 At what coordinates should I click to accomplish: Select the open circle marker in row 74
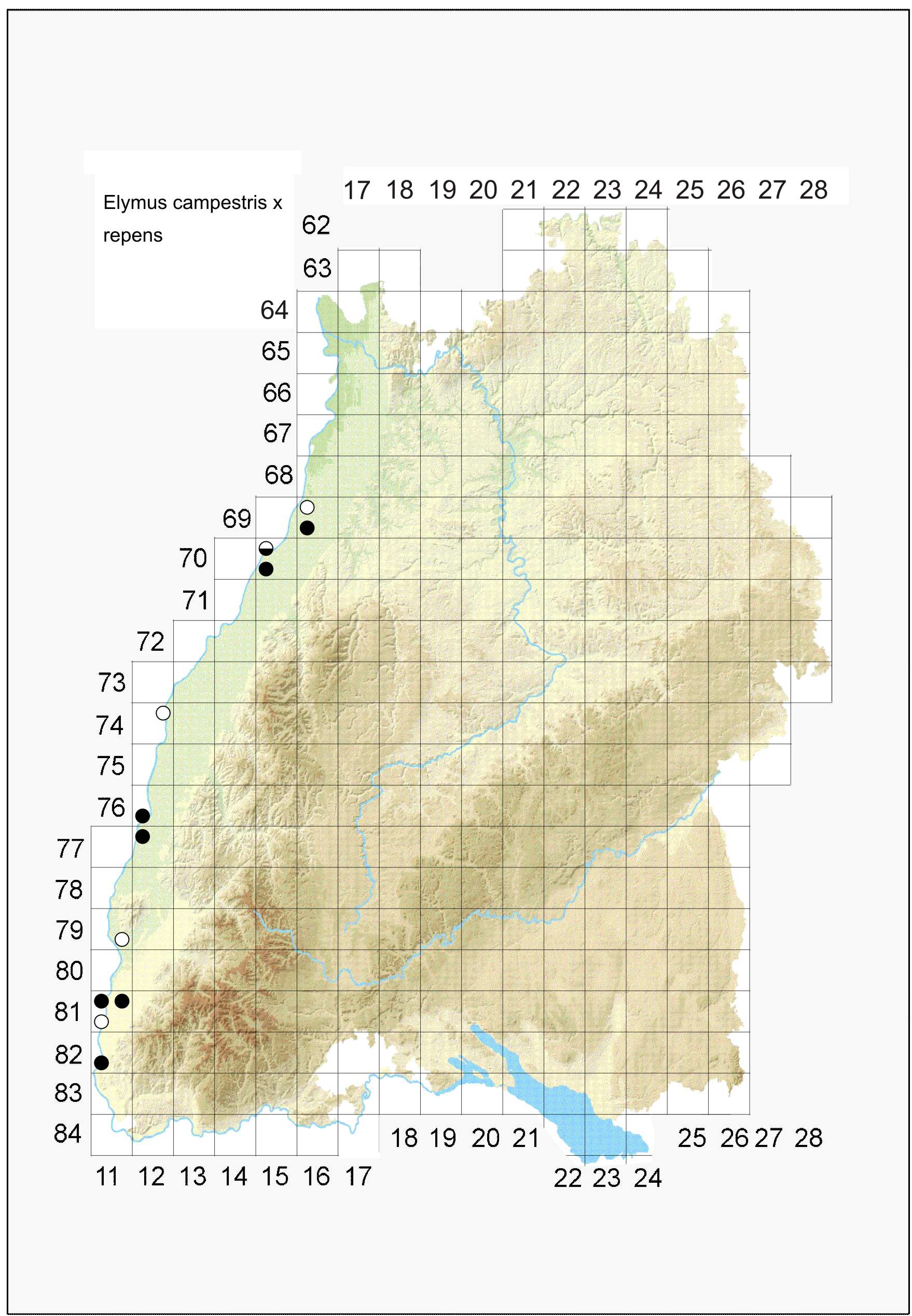[x=163, y=713]
